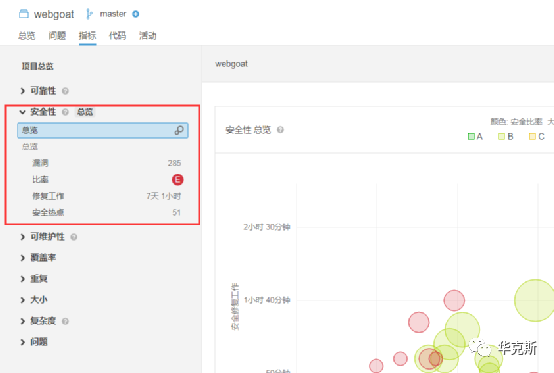The width and height of the screenshot is (554, 373).
Task: Toggle the green A legend box
Action: [x=471, y=136]
